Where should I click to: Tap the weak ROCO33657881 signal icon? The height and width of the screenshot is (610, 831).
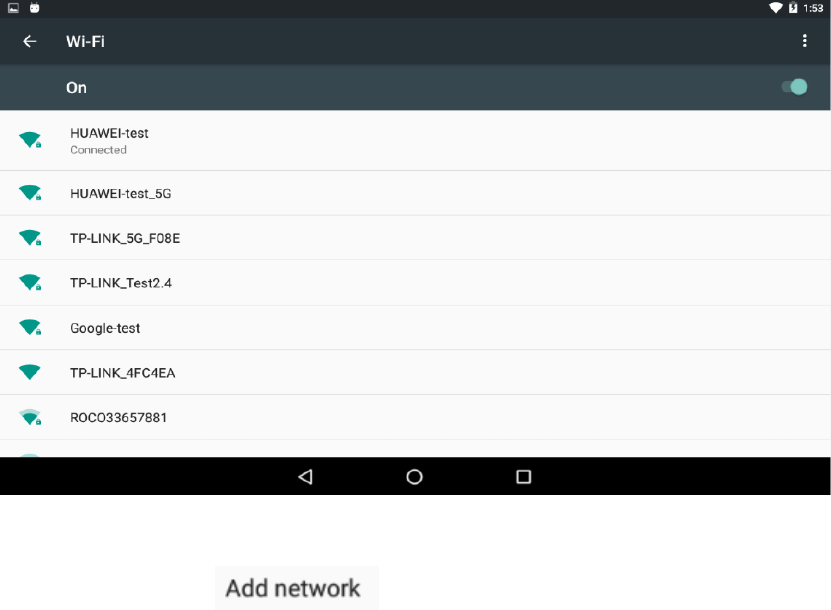click(x=30, y=417)
